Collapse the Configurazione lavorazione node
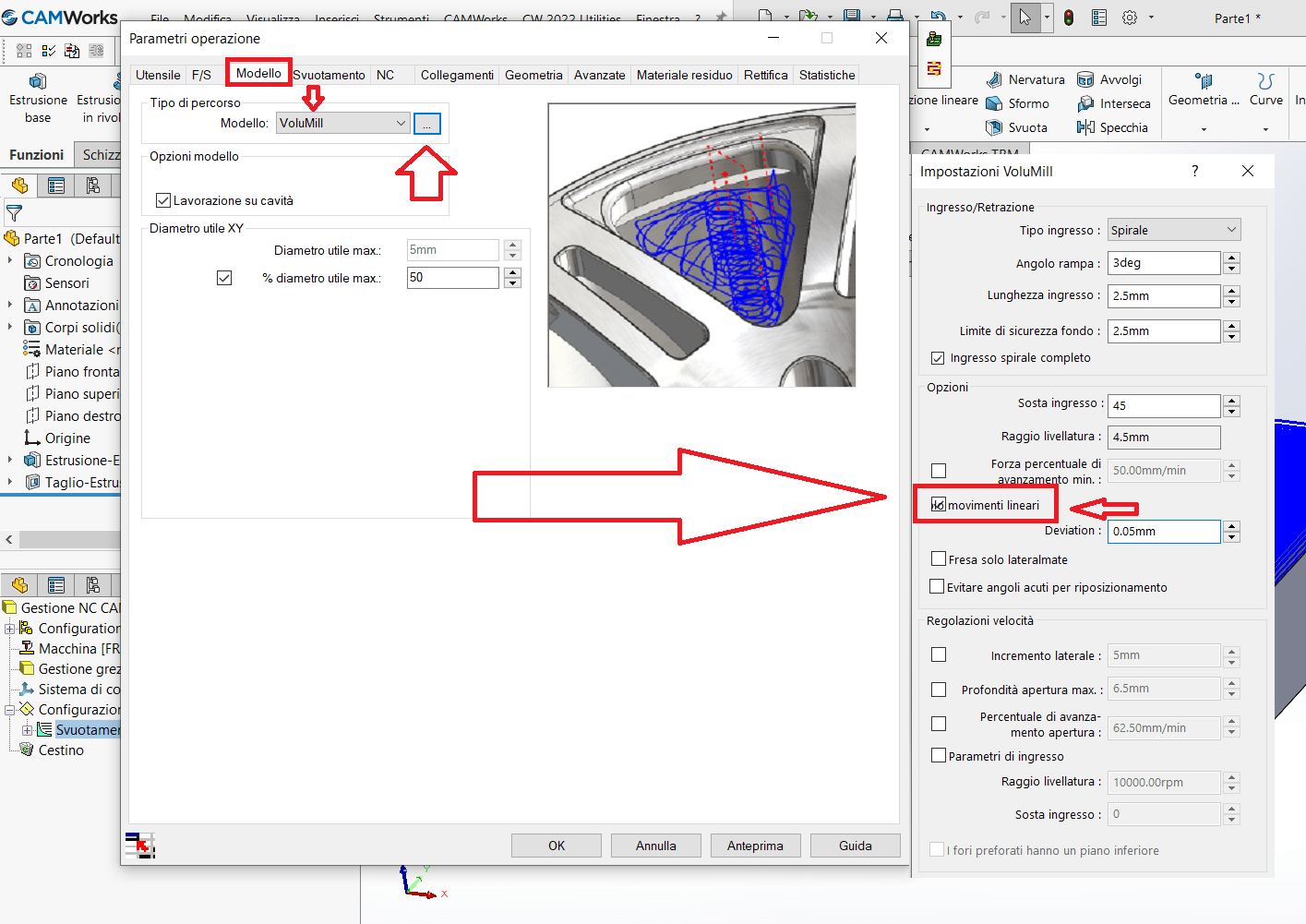The image size is (1306, 924). [x=9, y=710]
